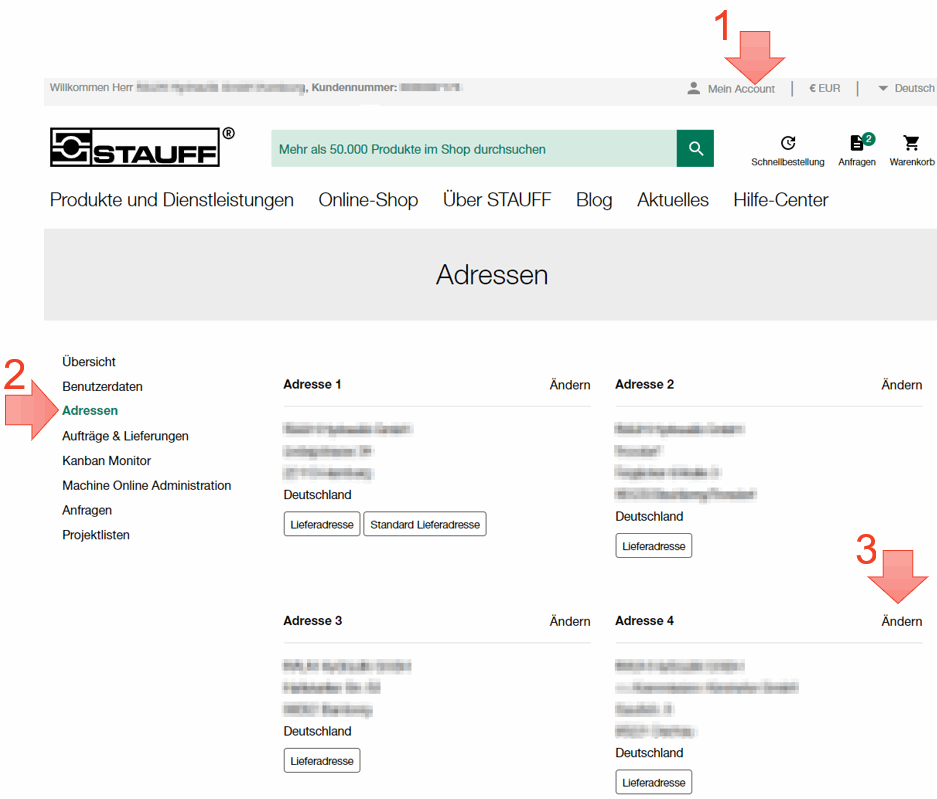Select the € EUR currency option

pos(825,88)
